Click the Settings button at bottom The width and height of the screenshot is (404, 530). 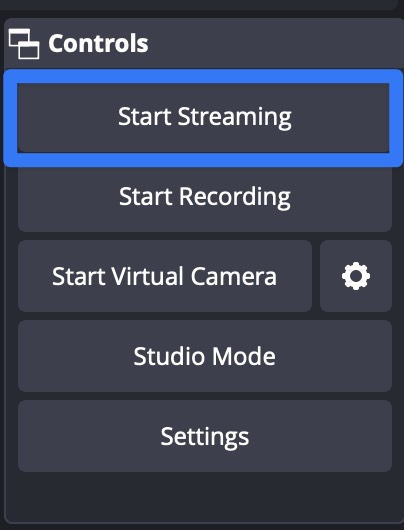coord(205,436)
